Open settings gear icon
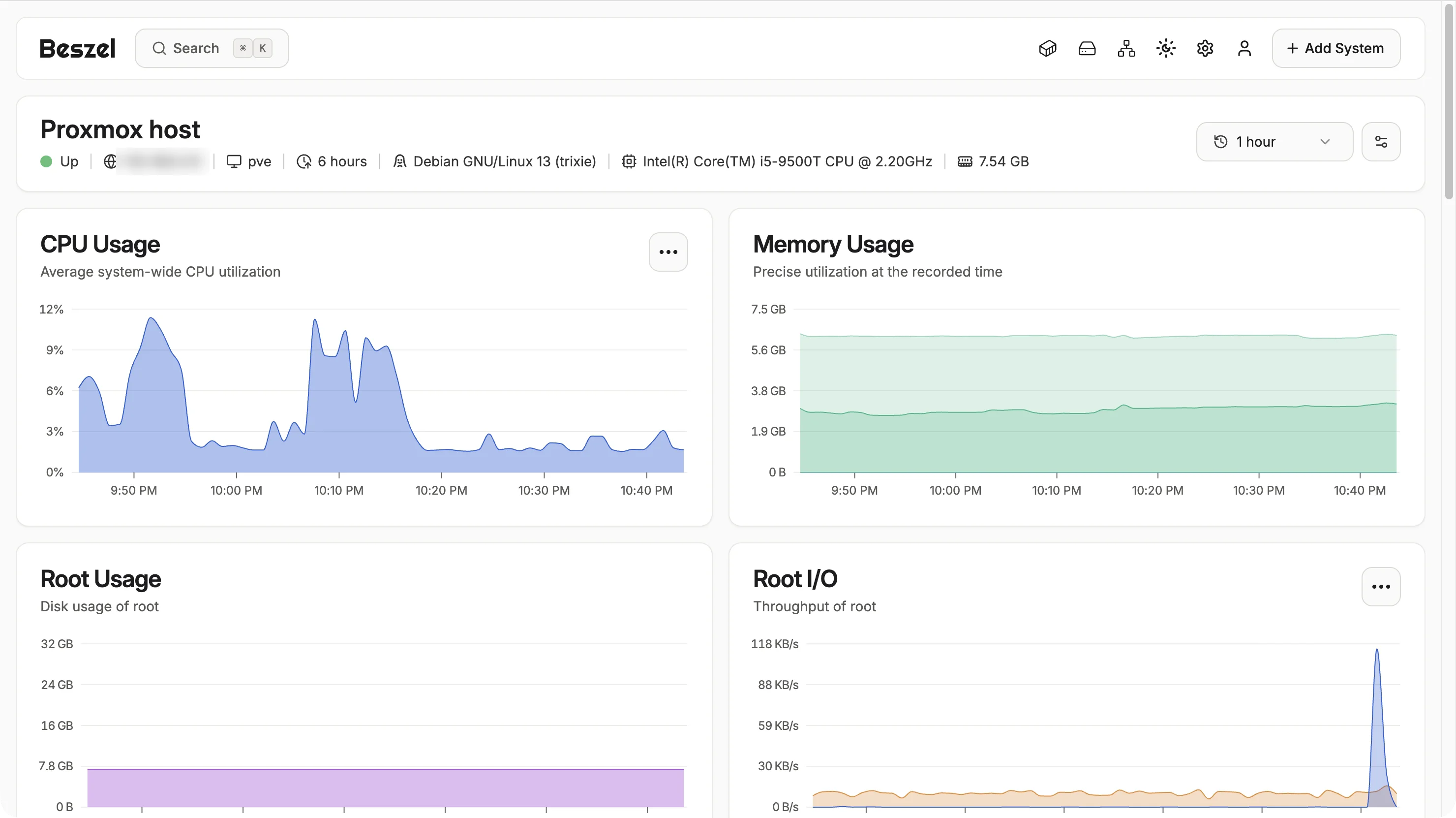 coord(1205,49)
